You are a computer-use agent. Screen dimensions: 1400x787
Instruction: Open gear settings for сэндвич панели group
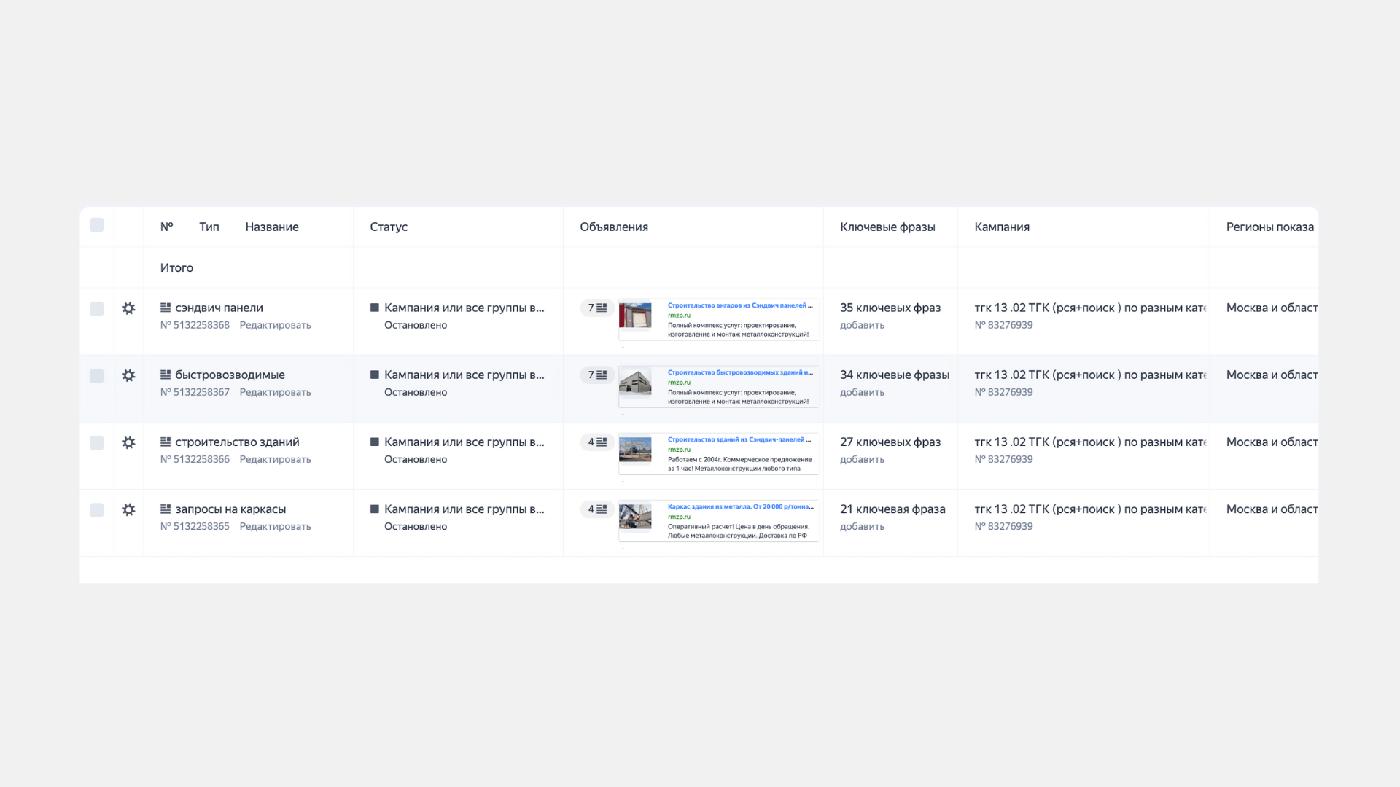(128, 309)
